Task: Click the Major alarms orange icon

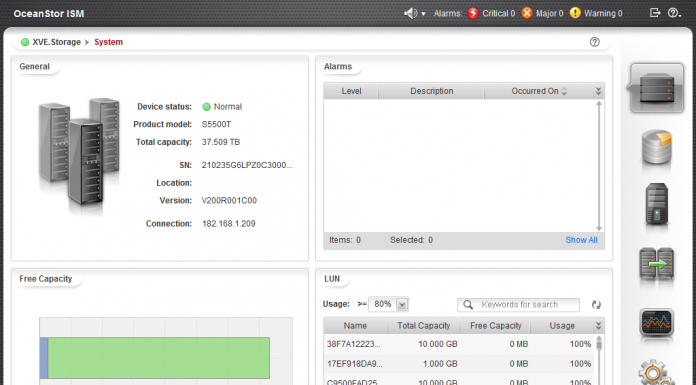Action: pyautogui.click(x=527, y=13)
